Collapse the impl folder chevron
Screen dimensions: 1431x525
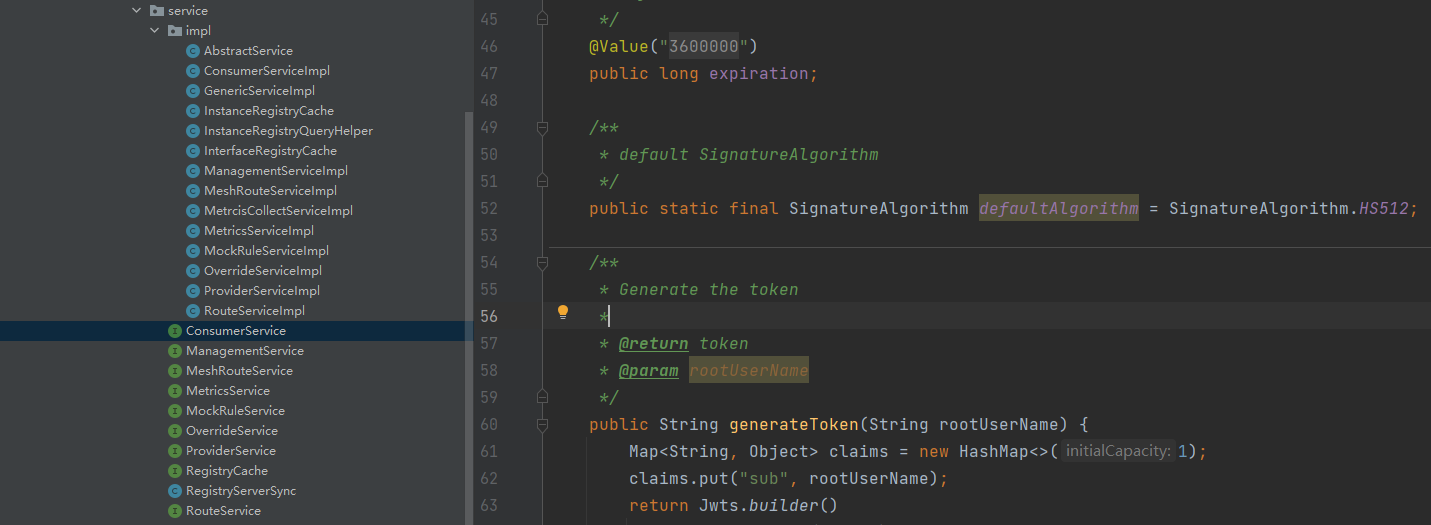coord(155,31)
